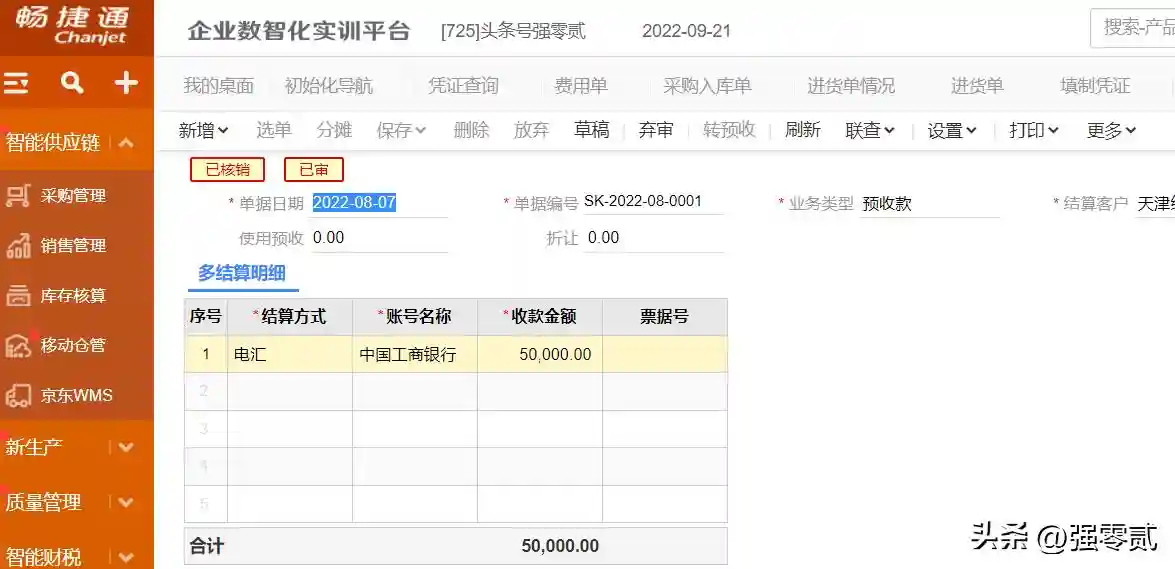Click the 刷新 refresh button
This screenshot has width=1175, height=569.
pos(802,130)
